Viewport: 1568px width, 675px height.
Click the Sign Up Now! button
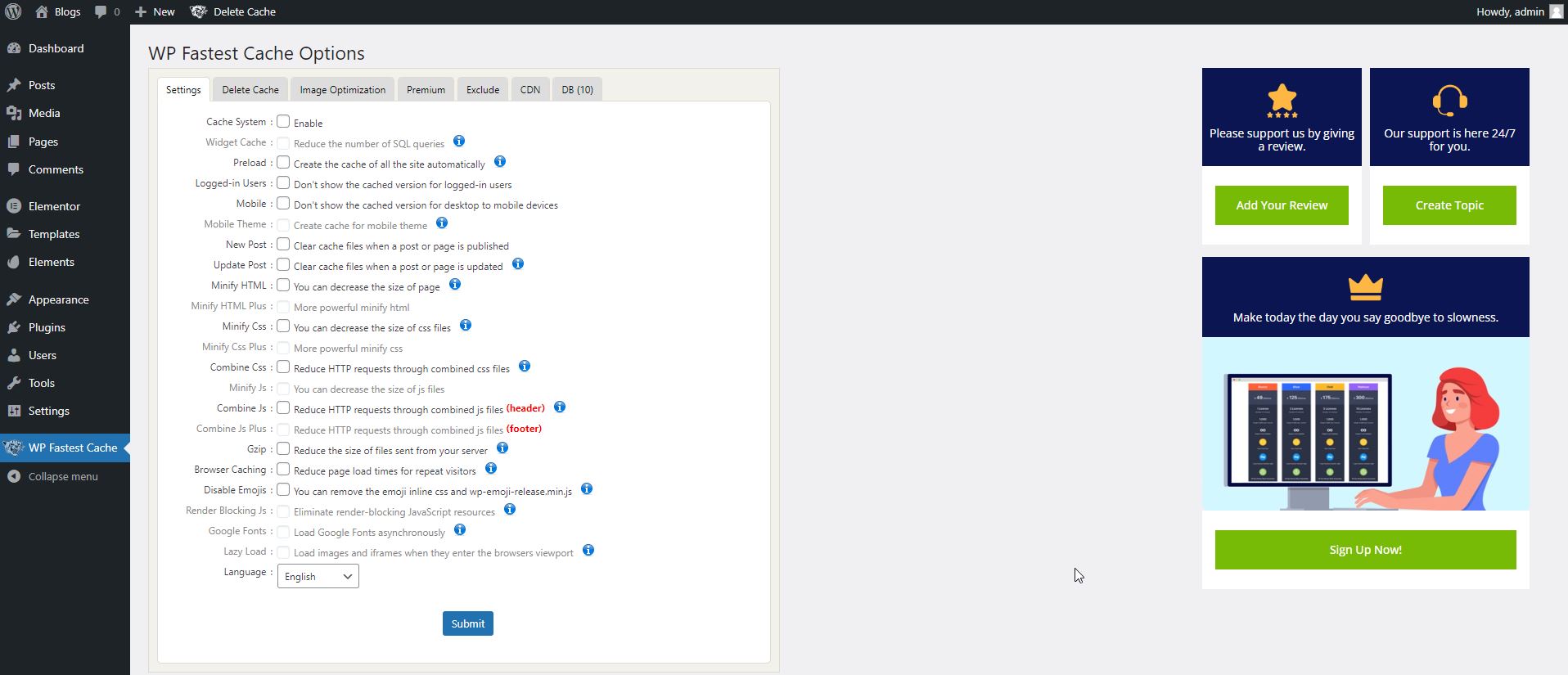1366,550
